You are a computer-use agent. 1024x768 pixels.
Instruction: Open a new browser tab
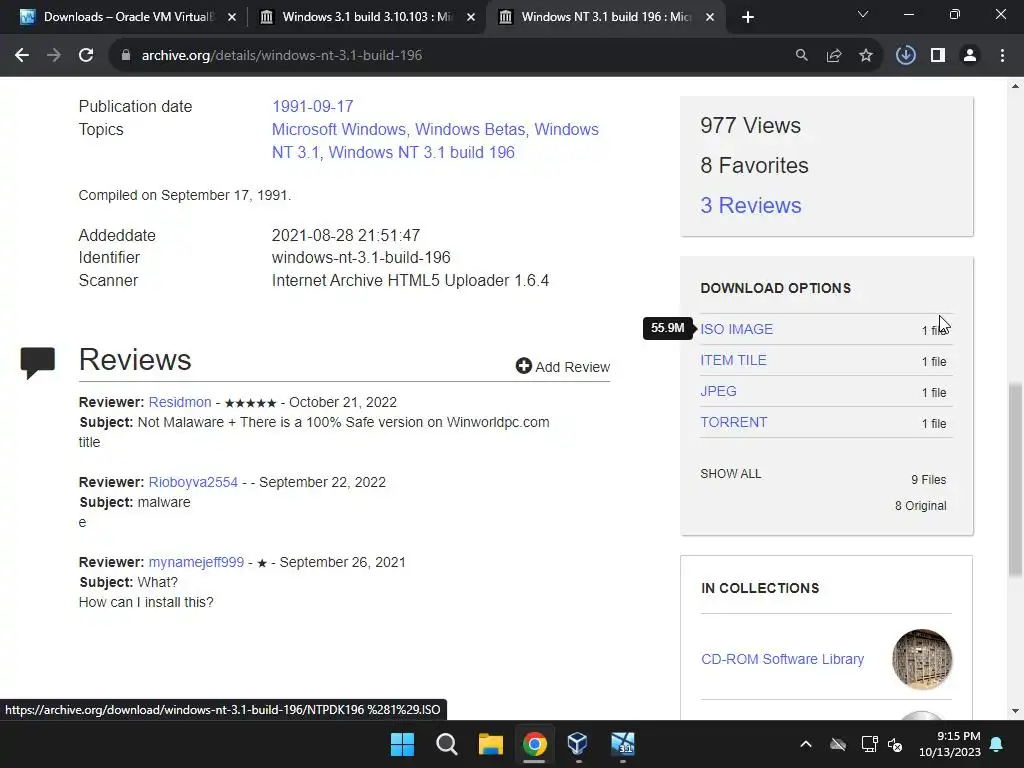pos(748,17)
